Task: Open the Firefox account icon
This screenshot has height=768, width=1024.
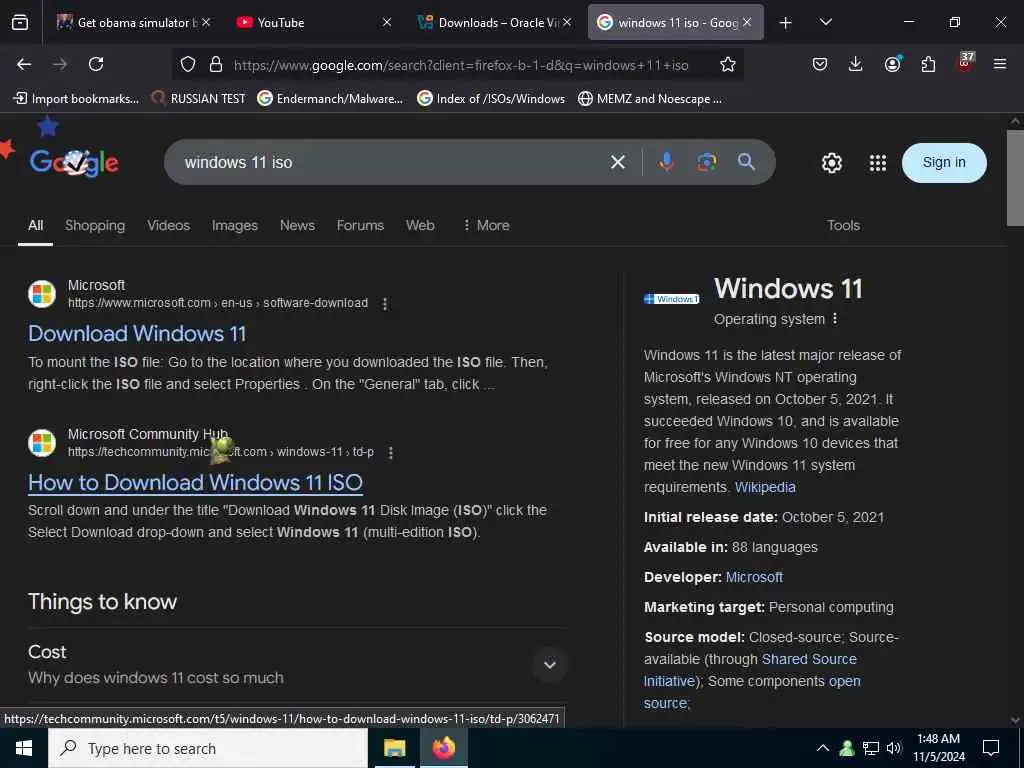Action: click(x=893, y=64)
